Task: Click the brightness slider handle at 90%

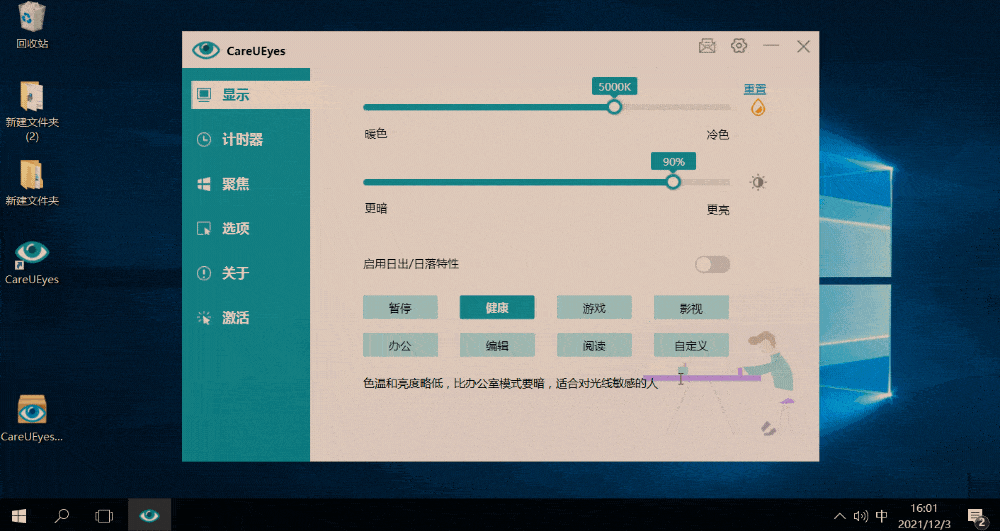Action: 673,182
